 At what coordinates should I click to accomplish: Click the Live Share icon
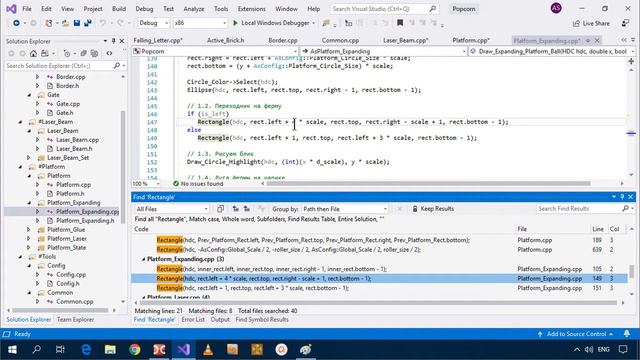click(576, 23)
